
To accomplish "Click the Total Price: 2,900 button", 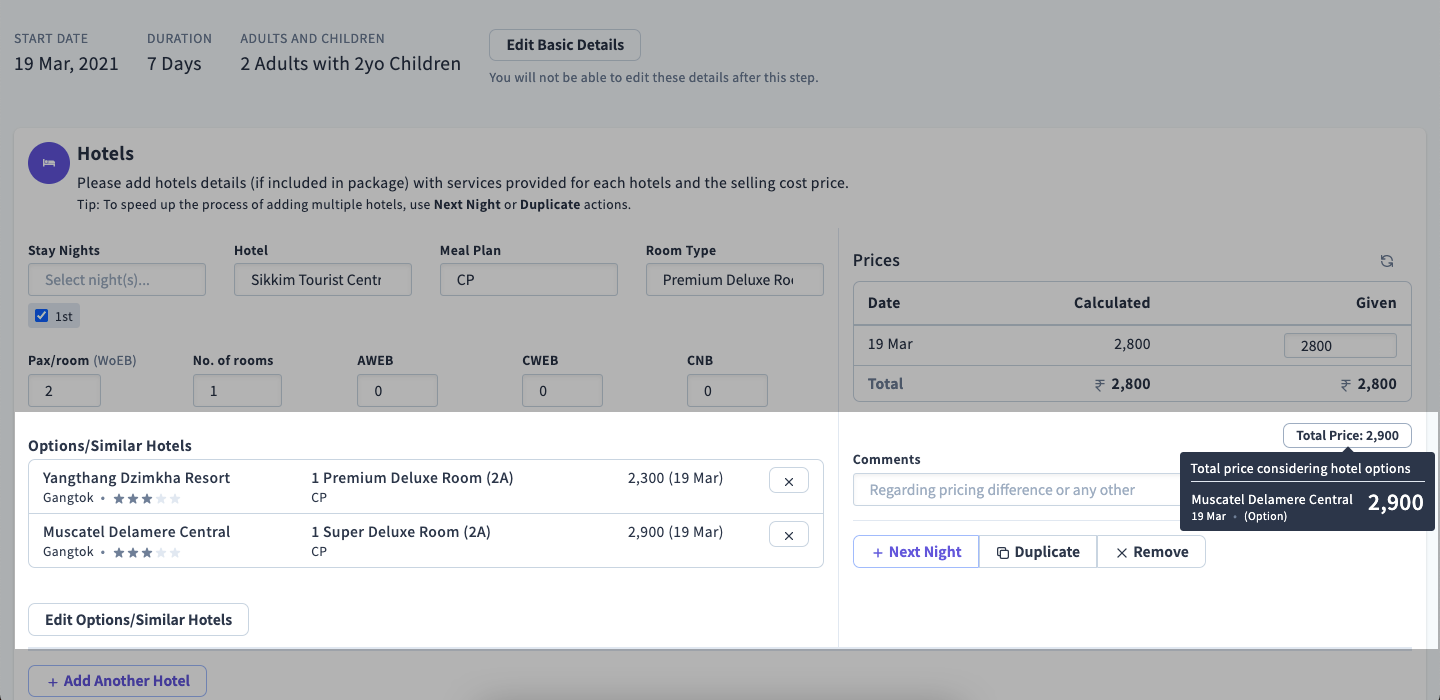I will click(x=1347, y=435).
